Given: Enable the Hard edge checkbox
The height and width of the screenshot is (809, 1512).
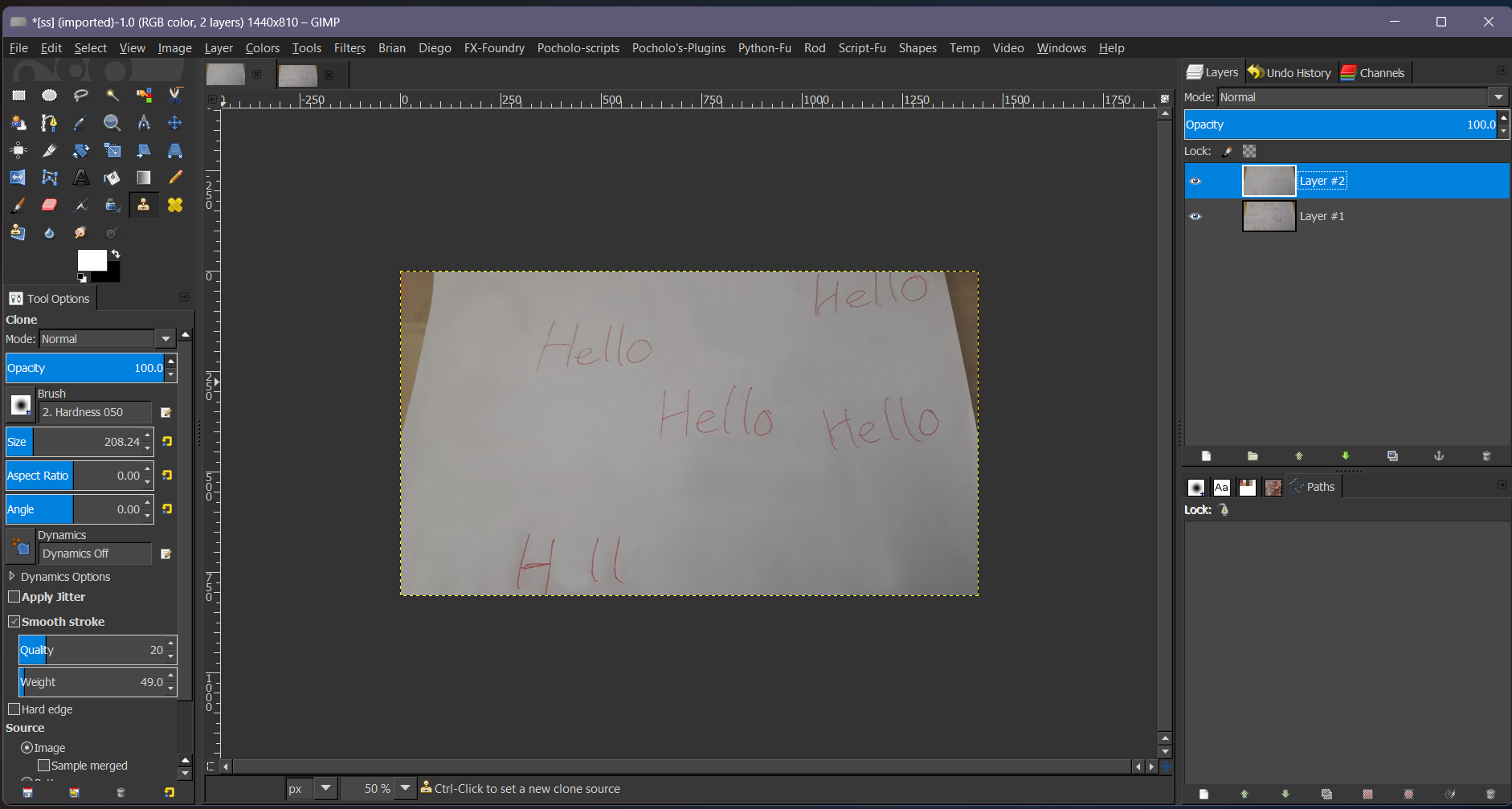Looking at the screenshot, I should coord(14,709).
